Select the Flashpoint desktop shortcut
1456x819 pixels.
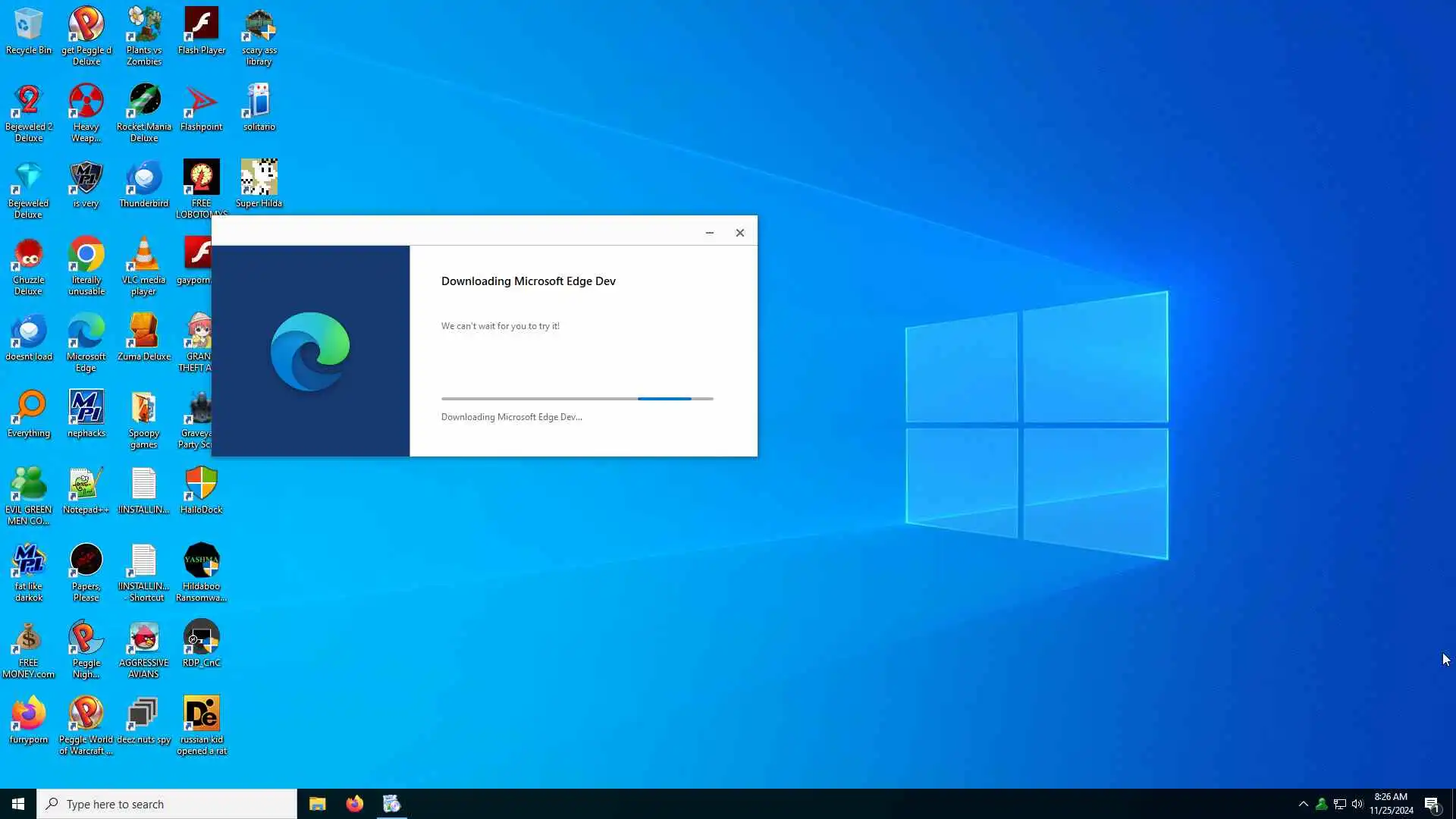tap(201, 107)
